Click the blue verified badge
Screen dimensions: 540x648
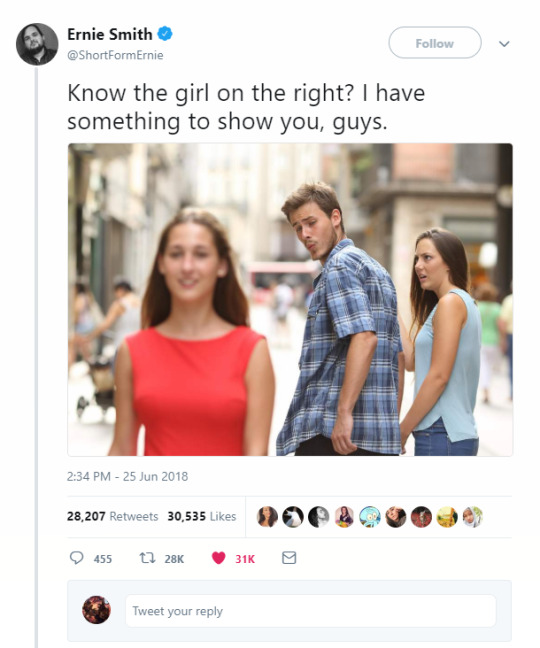[165, 33]
